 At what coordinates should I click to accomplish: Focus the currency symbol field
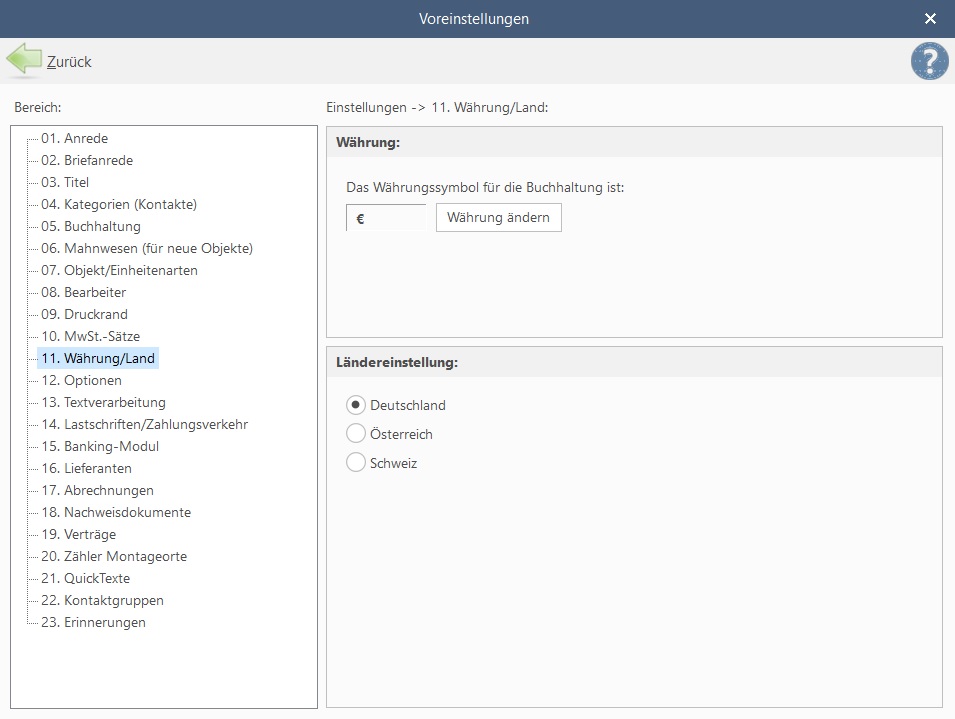[x=386, y=218]
